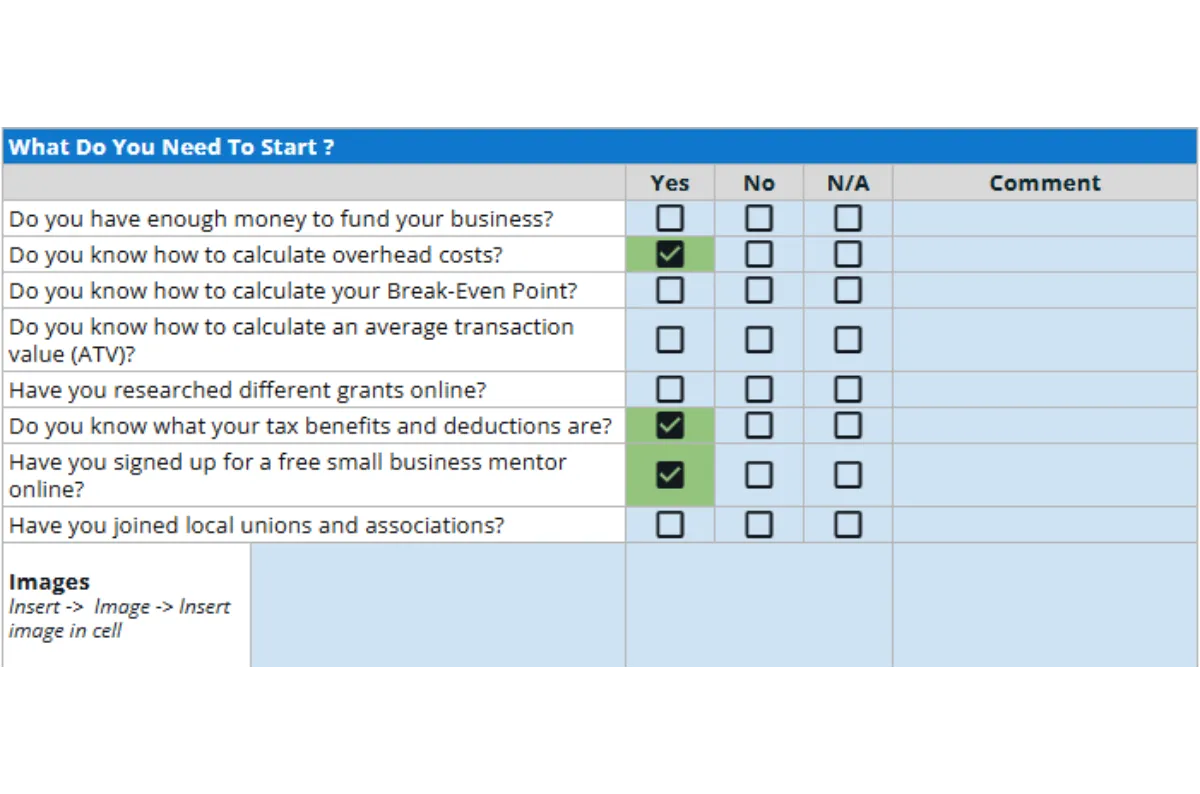Click comment cell for tax benefits row
Viewport: 1200px width, 794px height.
click(x=1044, y=425)
